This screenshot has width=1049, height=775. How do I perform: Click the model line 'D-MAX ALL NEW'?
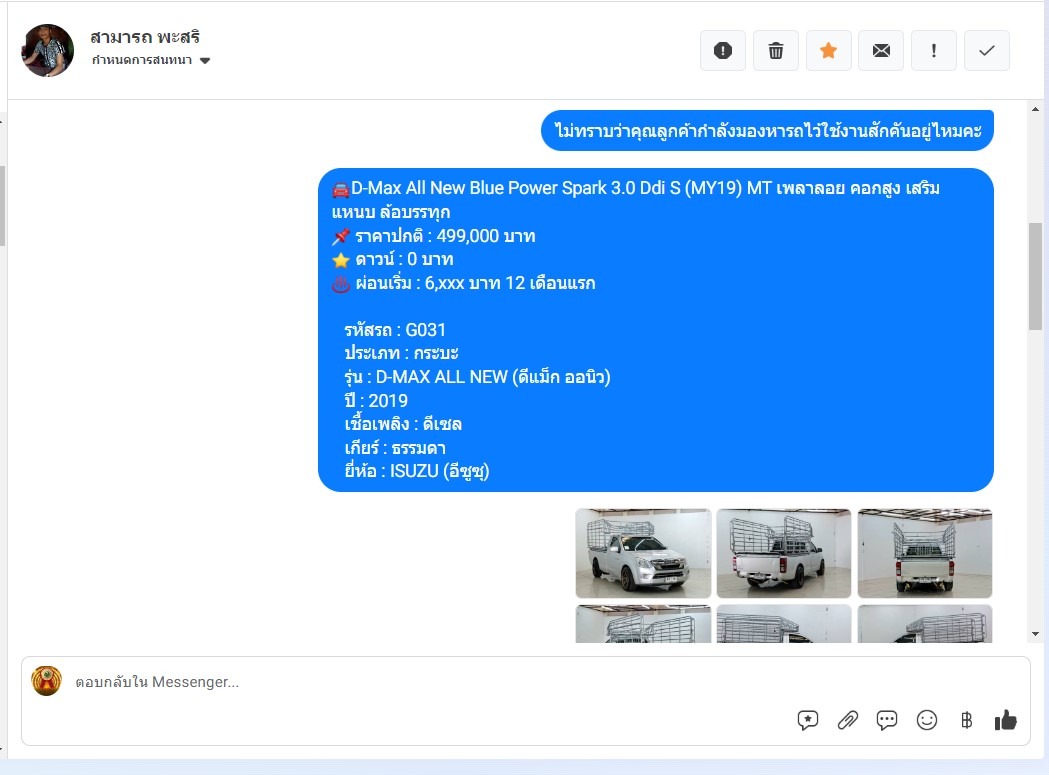(477, 377)
